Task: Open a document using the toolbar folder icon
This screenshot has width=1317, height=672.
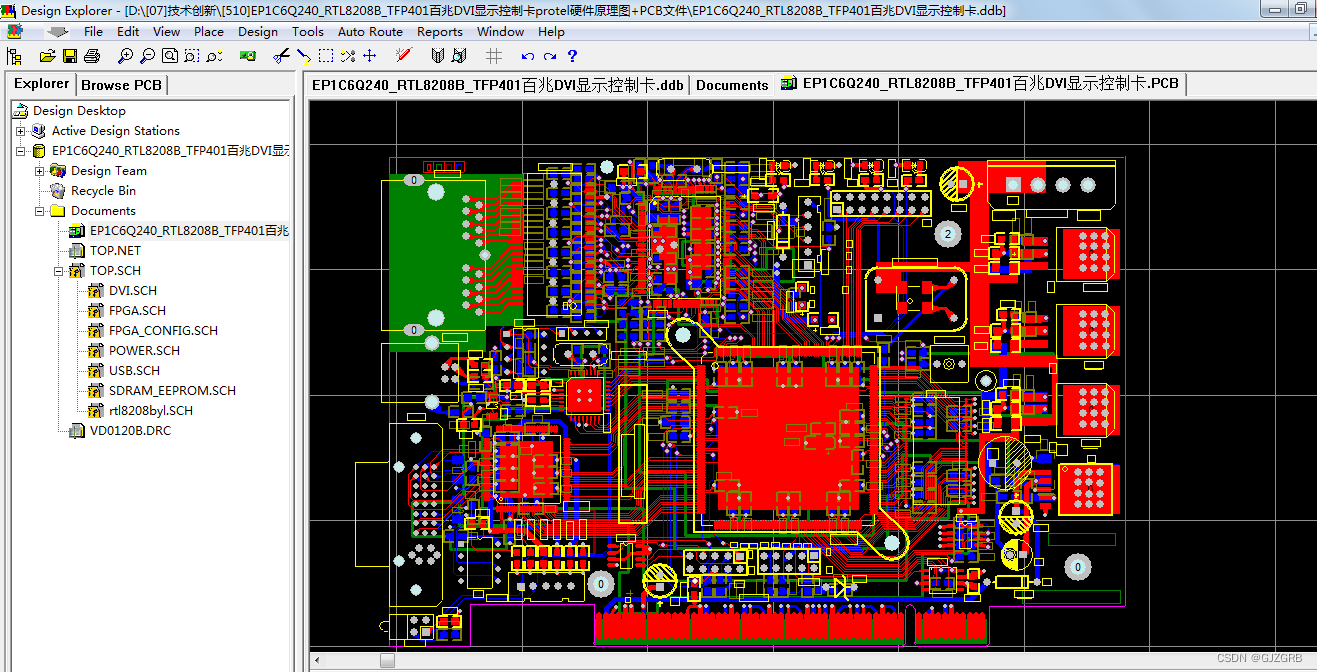Action: point(47,55)
